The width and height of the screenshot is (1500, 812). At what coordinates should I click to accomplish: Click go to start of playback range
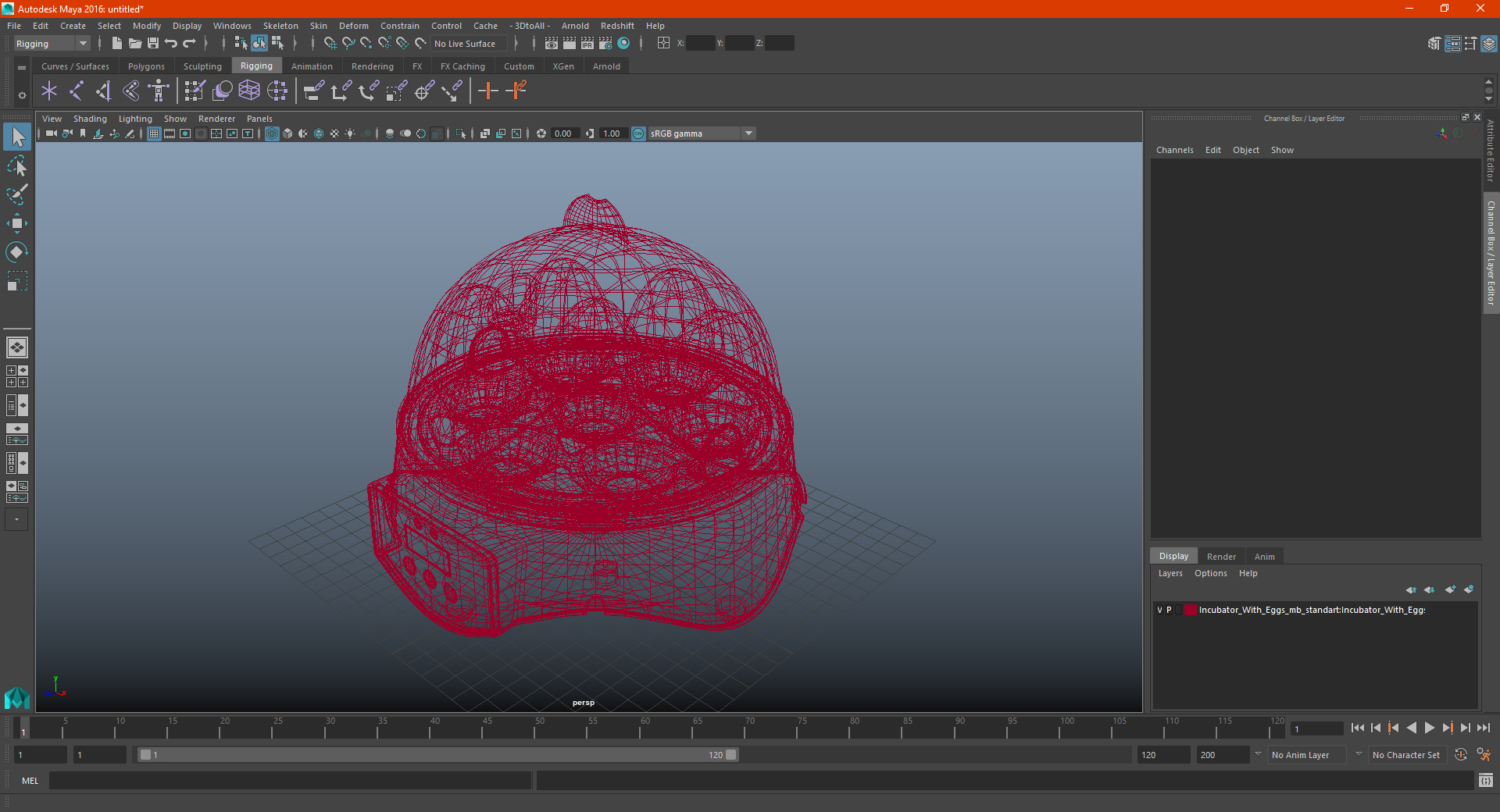[x=1358, y=728]
